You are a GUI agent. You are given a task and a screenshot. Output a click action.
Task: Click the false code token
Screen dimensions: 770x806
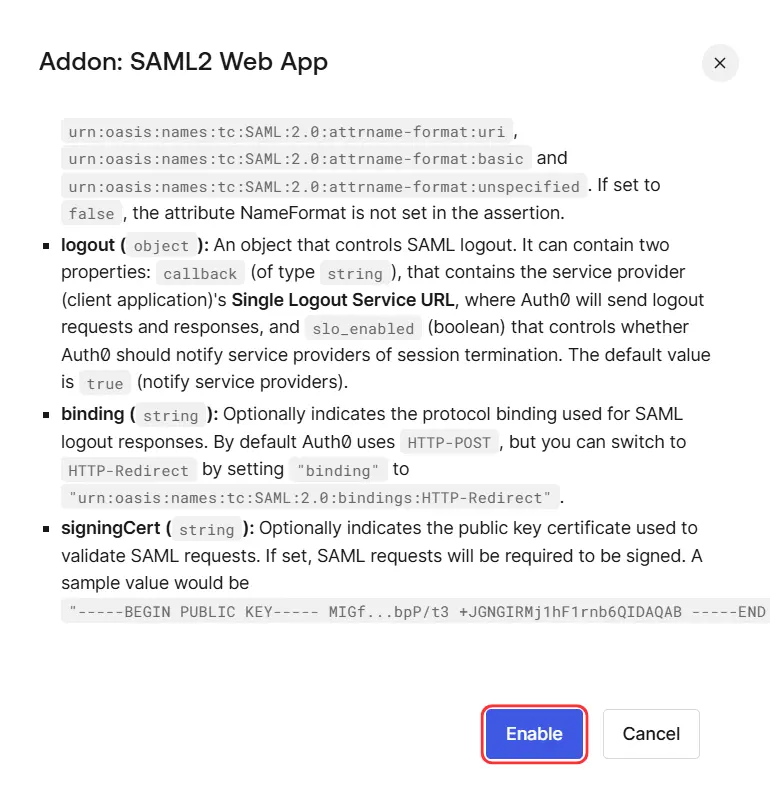91,213
